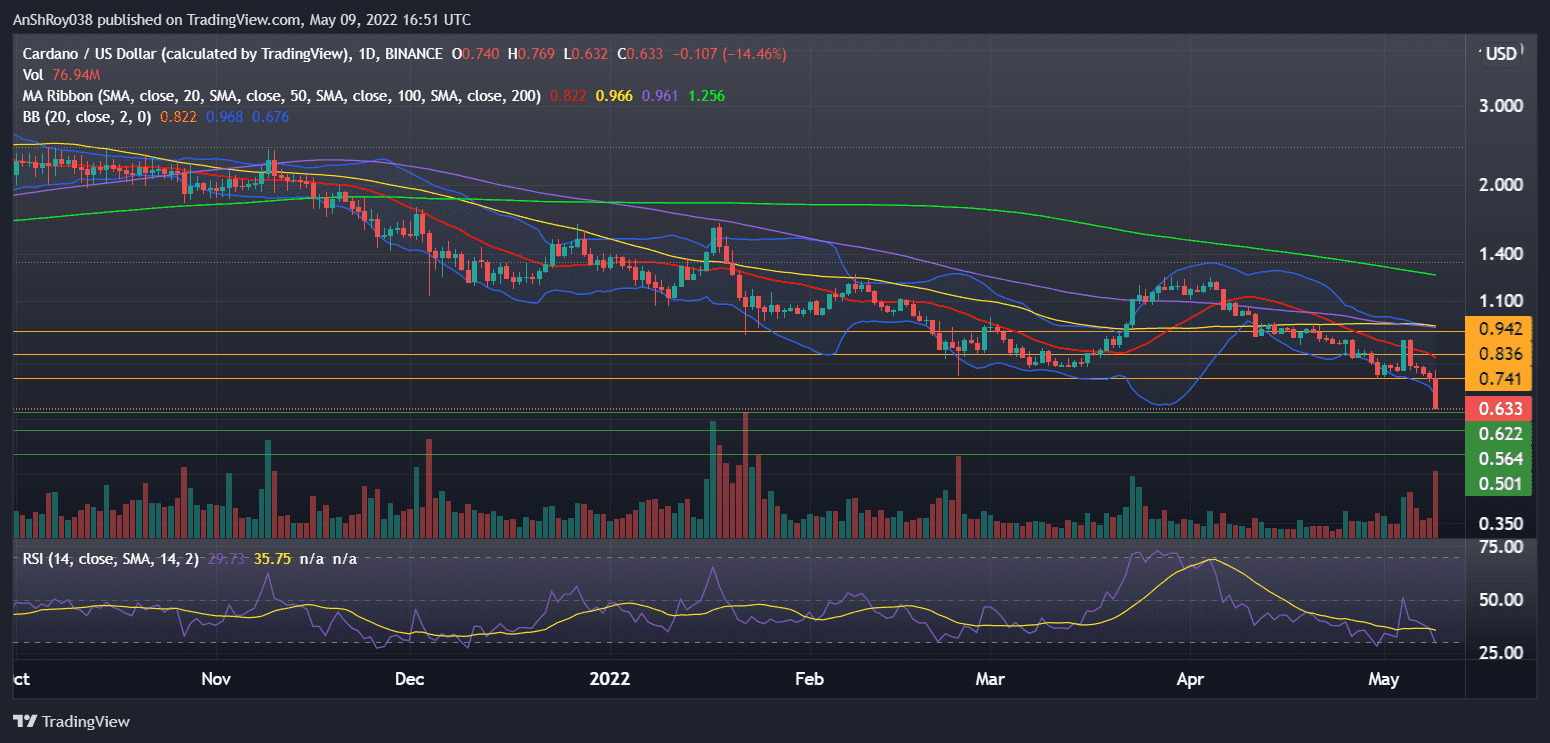Click the orange 0.741 price level label
This screenshot has width=1550, height=743.
(x=1498, y=380)
